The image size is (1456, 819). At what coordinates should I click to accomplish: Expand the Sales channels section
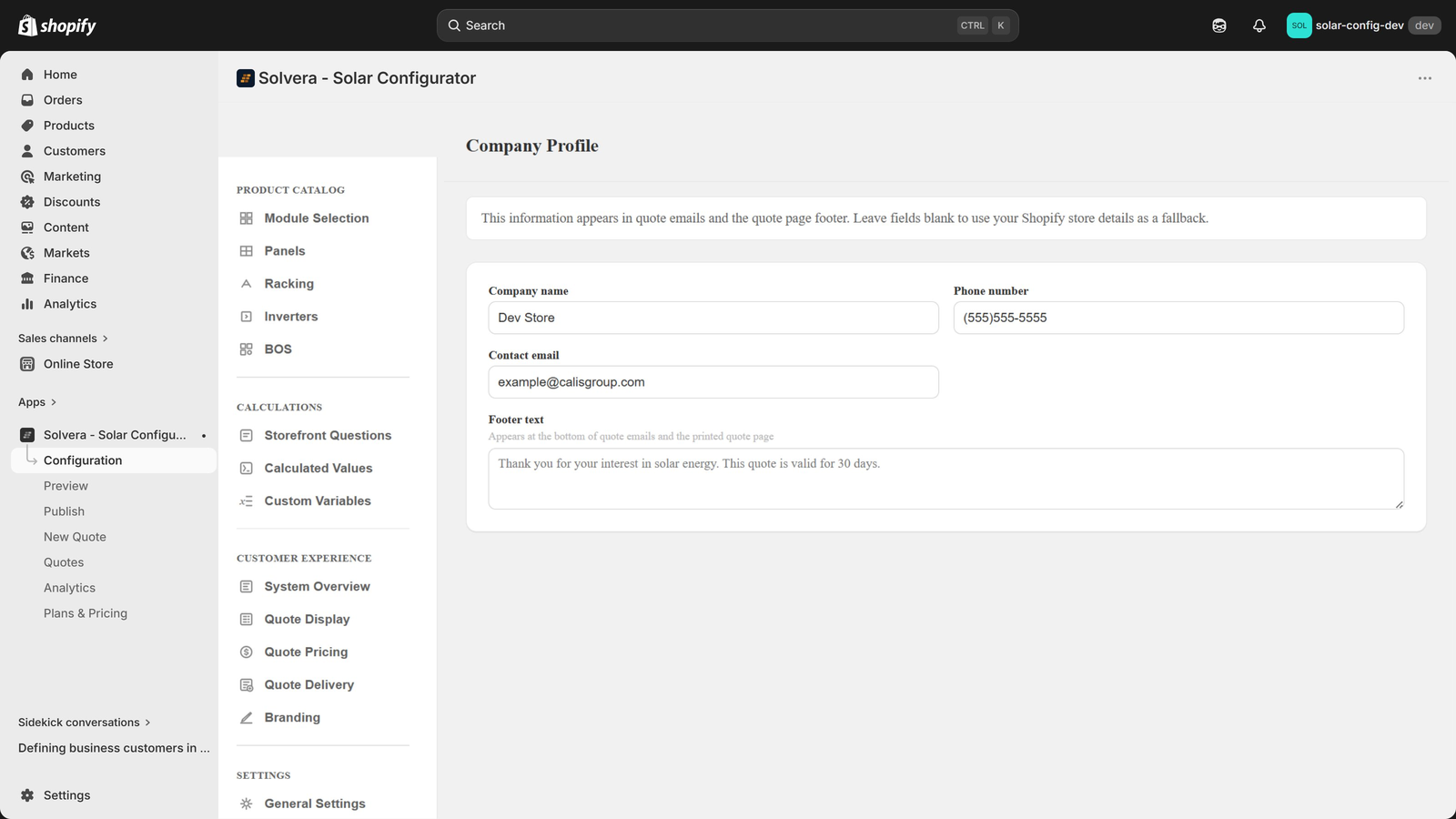(x=63, y=339)
